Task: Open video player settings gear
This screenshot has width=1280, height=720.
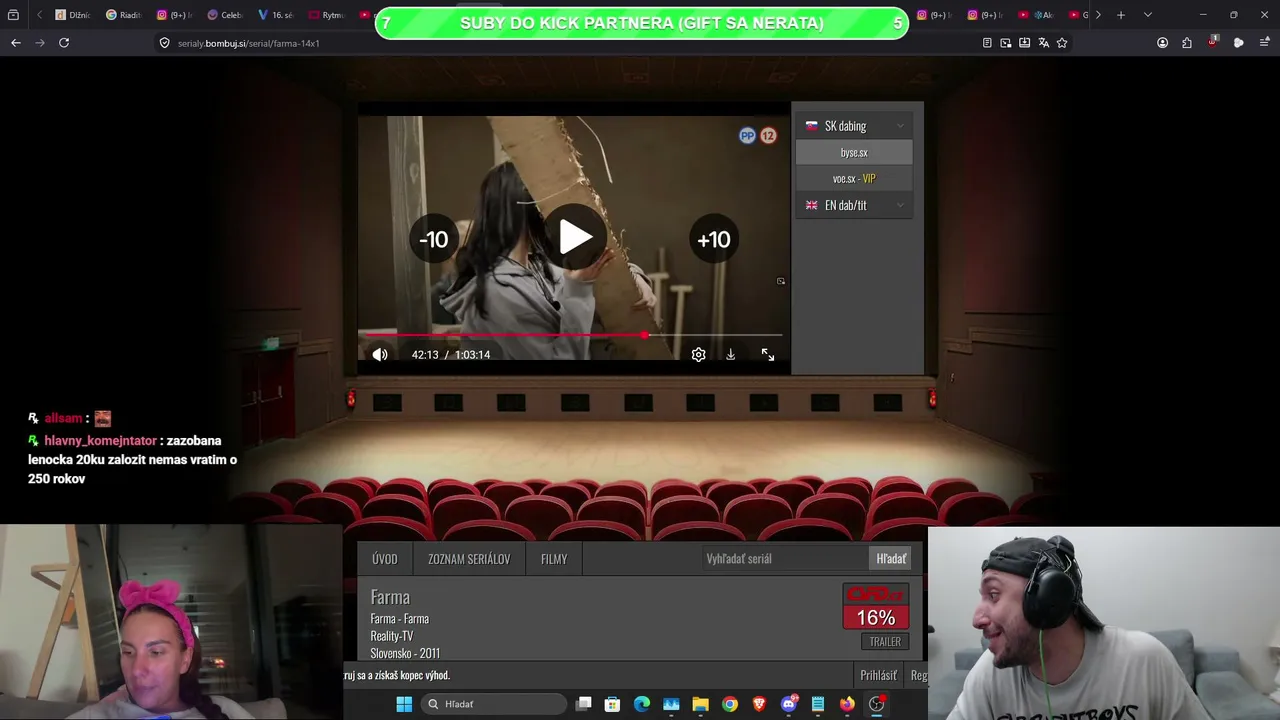Action: pos(698,354)
